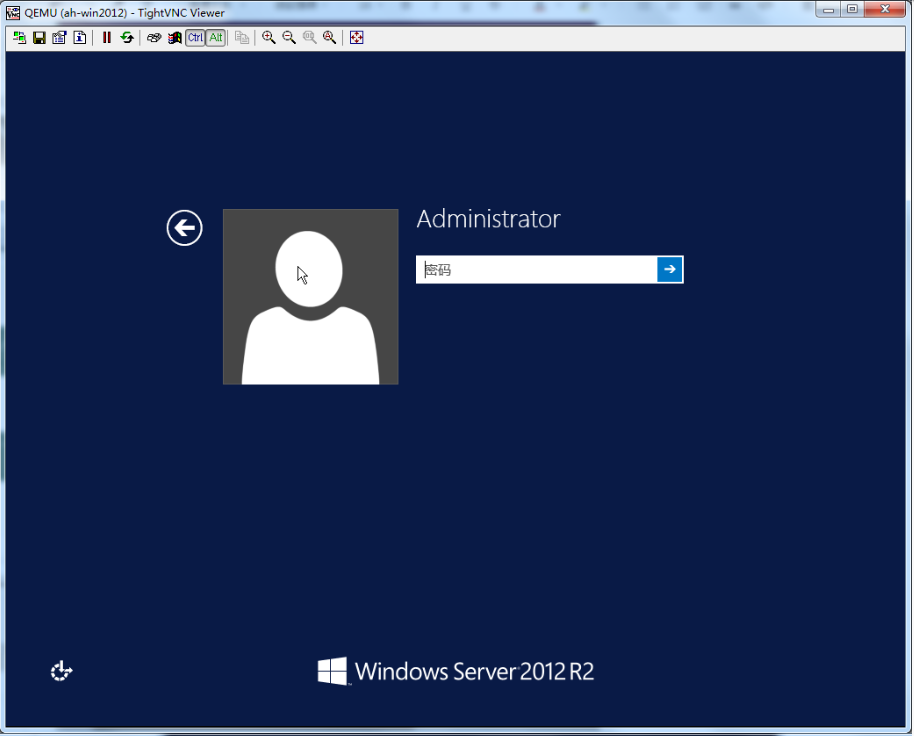Toggle the Alt key state button
Image resolution: width=914 pixels, height=736 pixels.
click(215, 38)
